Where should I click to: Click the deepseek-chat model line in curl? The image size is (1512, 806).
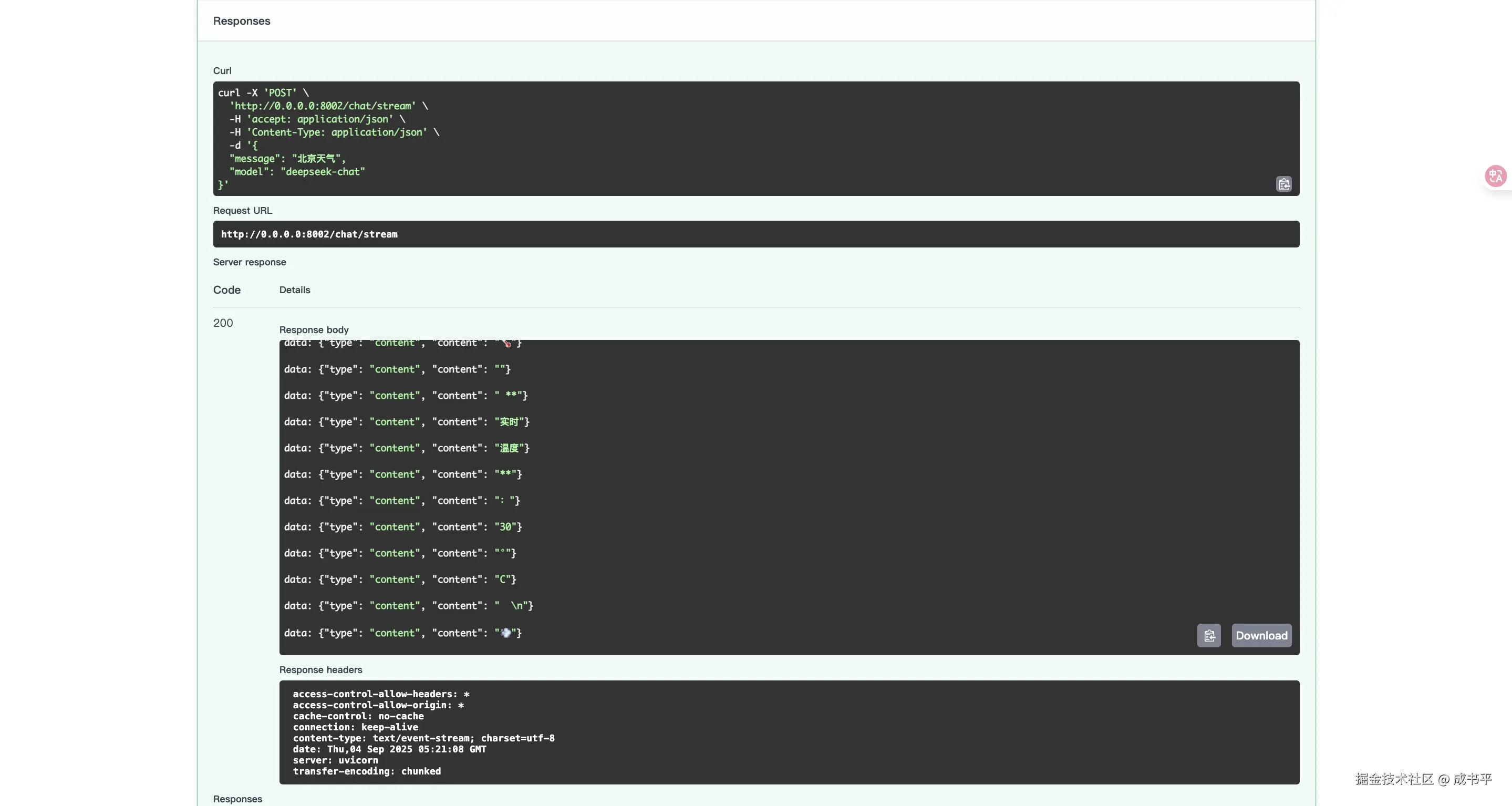[x=296, y=172]
